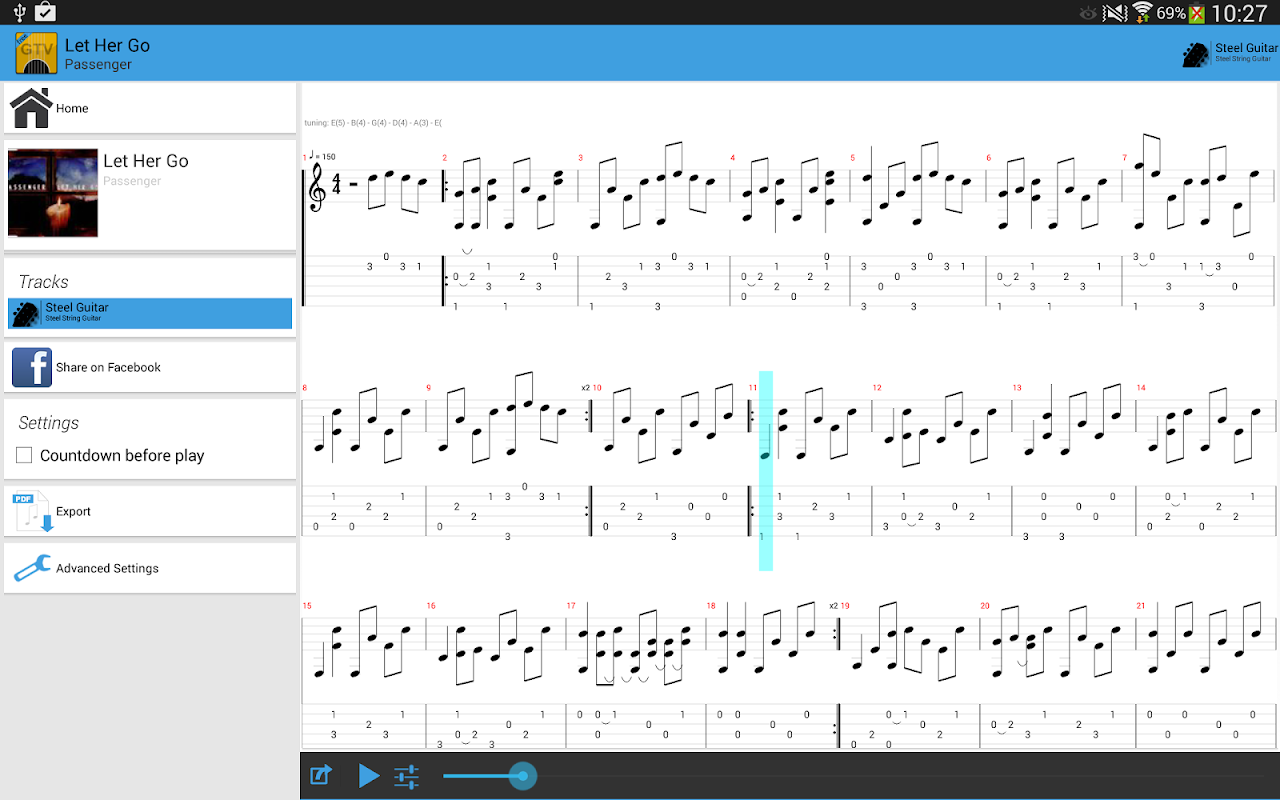Open the PDF Export icon

33,511
